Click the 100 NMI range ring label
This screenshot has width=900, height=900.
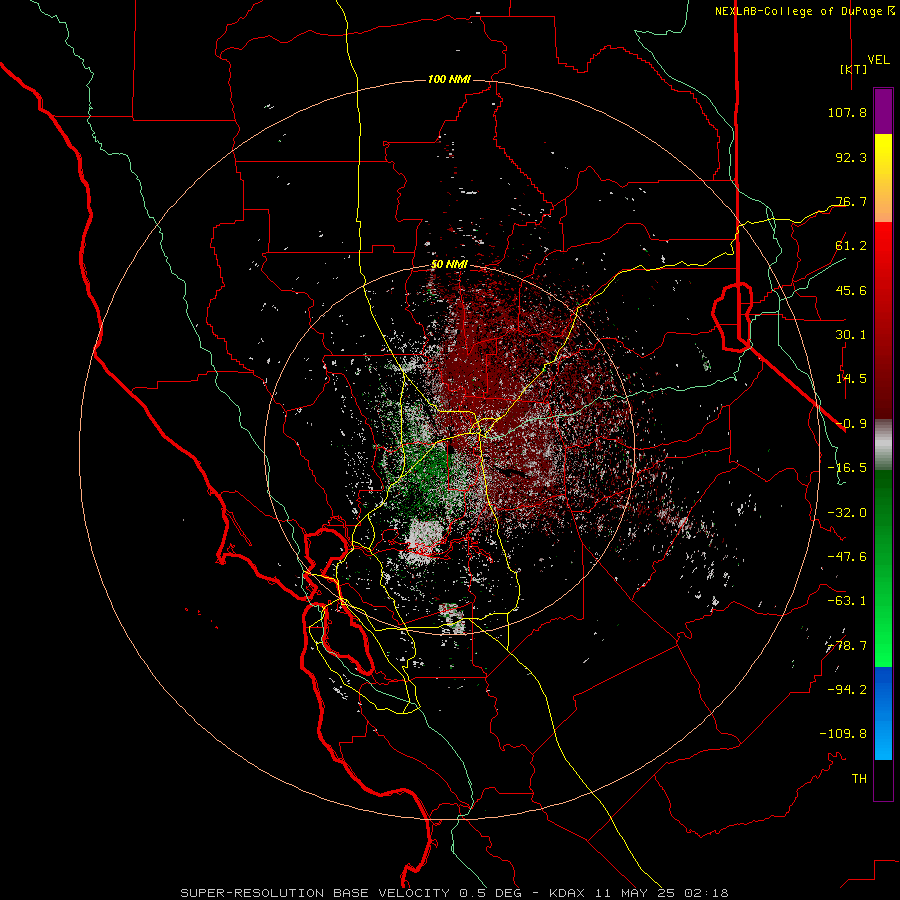tap(449, 79)
